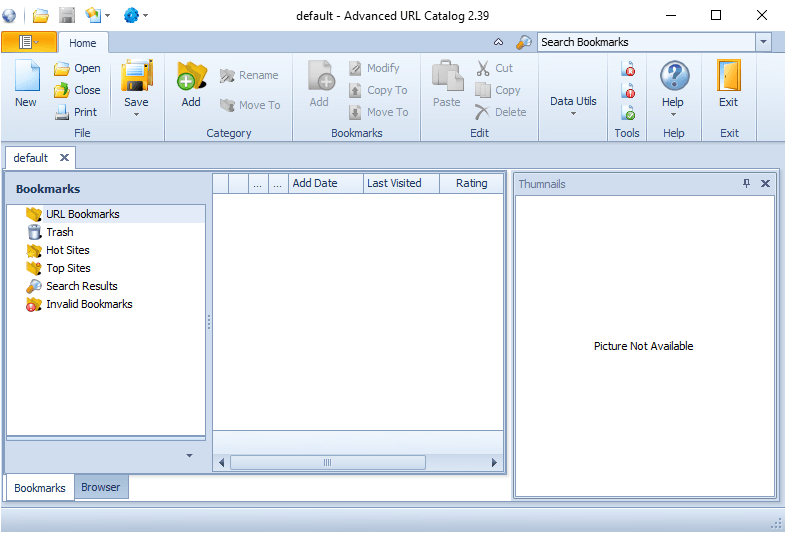The image size is (786, 533).
Task: Click the horizontal scrollbar thumb
Action: click(x=328, y=463)
